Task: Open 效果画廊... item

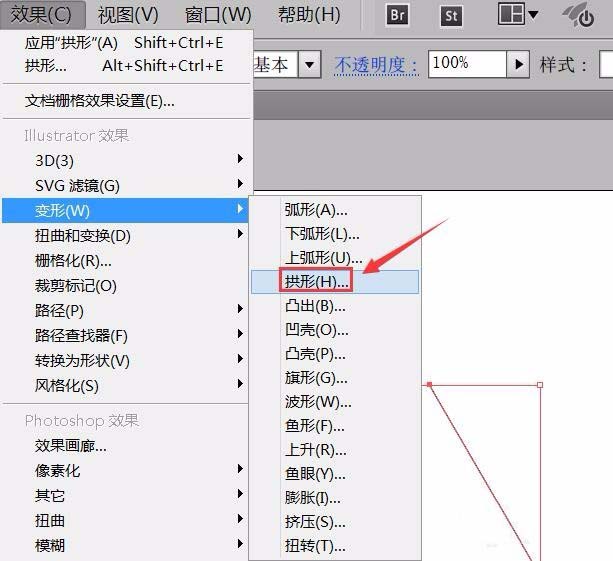Action: click(126, 445)
